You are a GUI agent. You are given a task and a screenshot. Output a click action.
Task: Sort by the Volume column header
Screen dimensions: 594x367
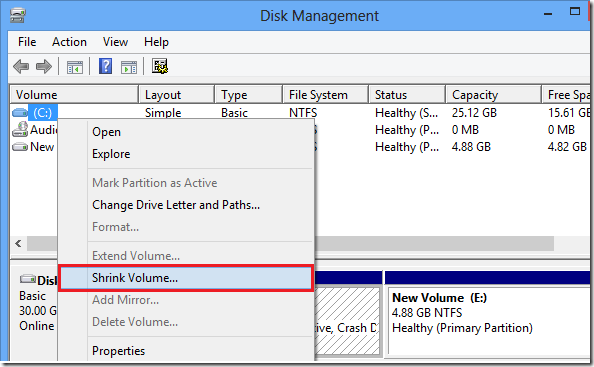[74, 95]
